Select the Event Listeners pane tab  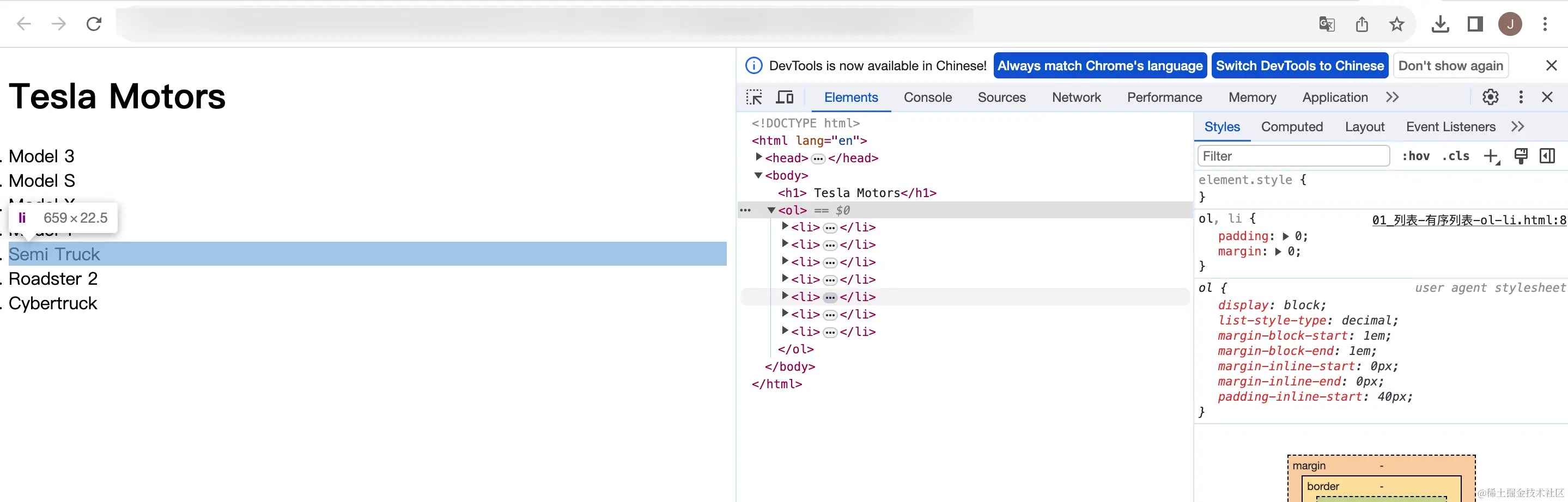pos(1450,126)
